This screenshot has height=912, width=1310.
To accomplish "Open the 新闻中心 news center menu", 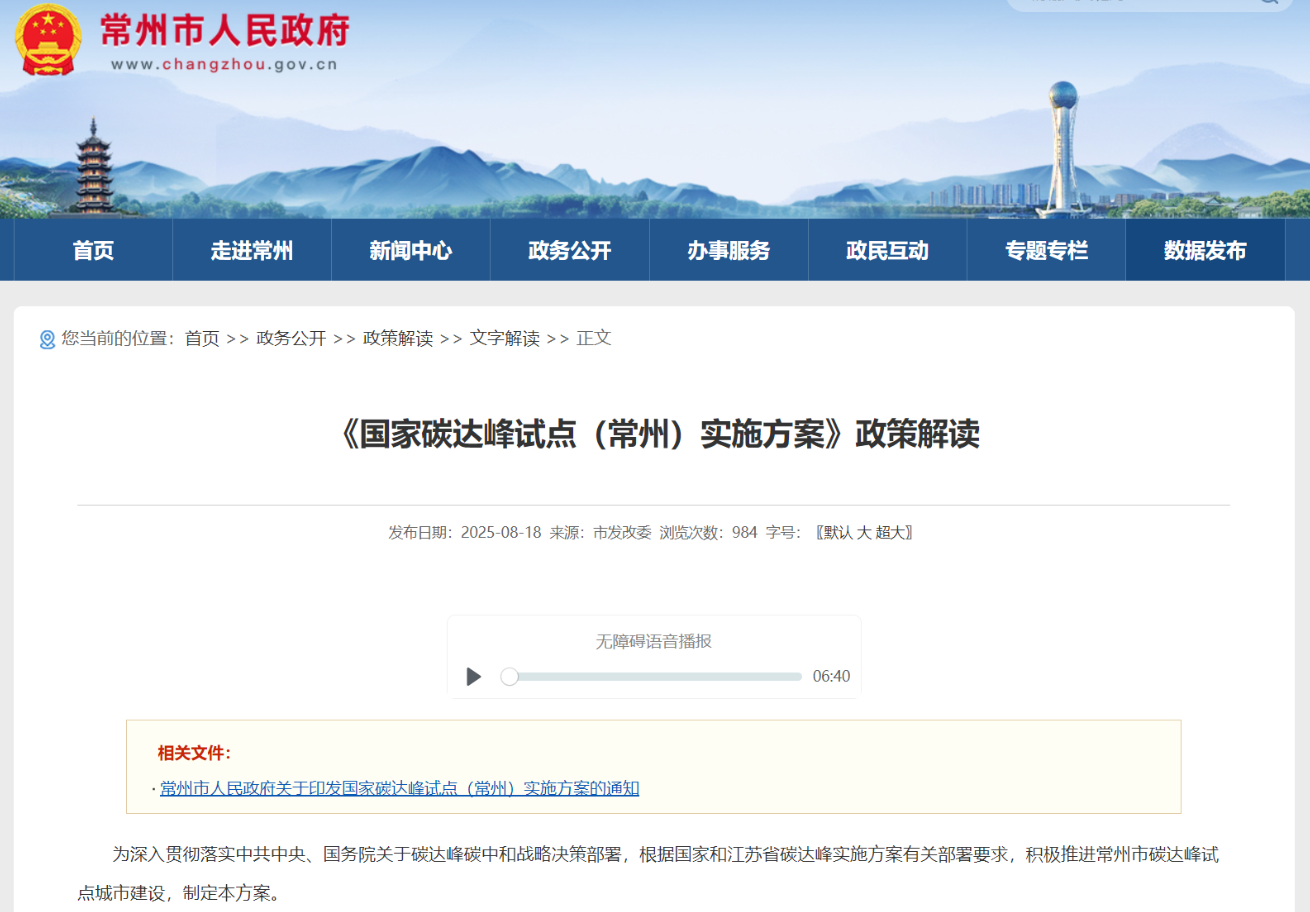I will click(x=410, y=250).
